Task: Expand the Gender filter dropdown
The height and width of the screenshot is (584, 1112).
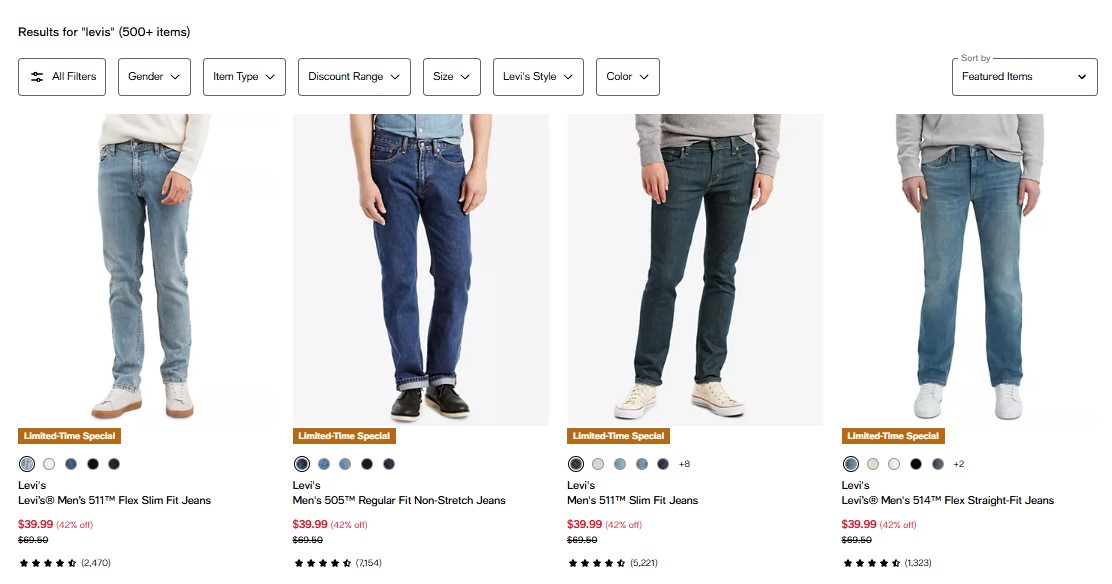Action: pyautogui.click(x=154, y=77)
